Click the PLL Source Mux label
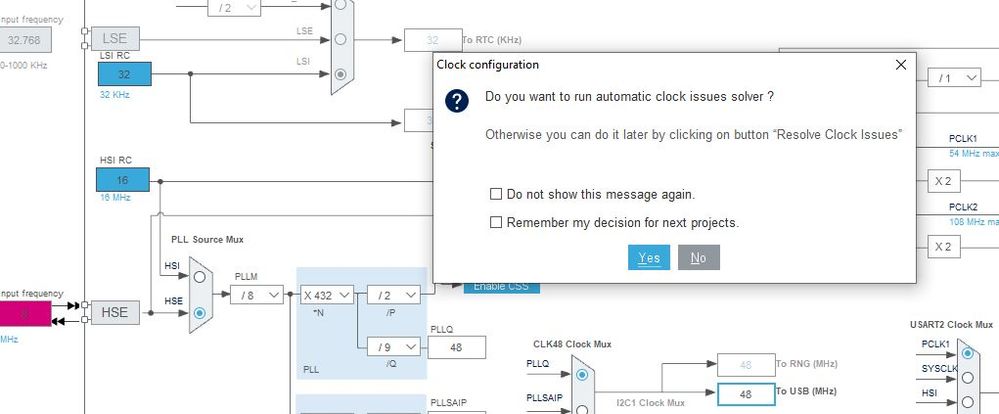Viewport: 999px width, 414px height. 207,239
